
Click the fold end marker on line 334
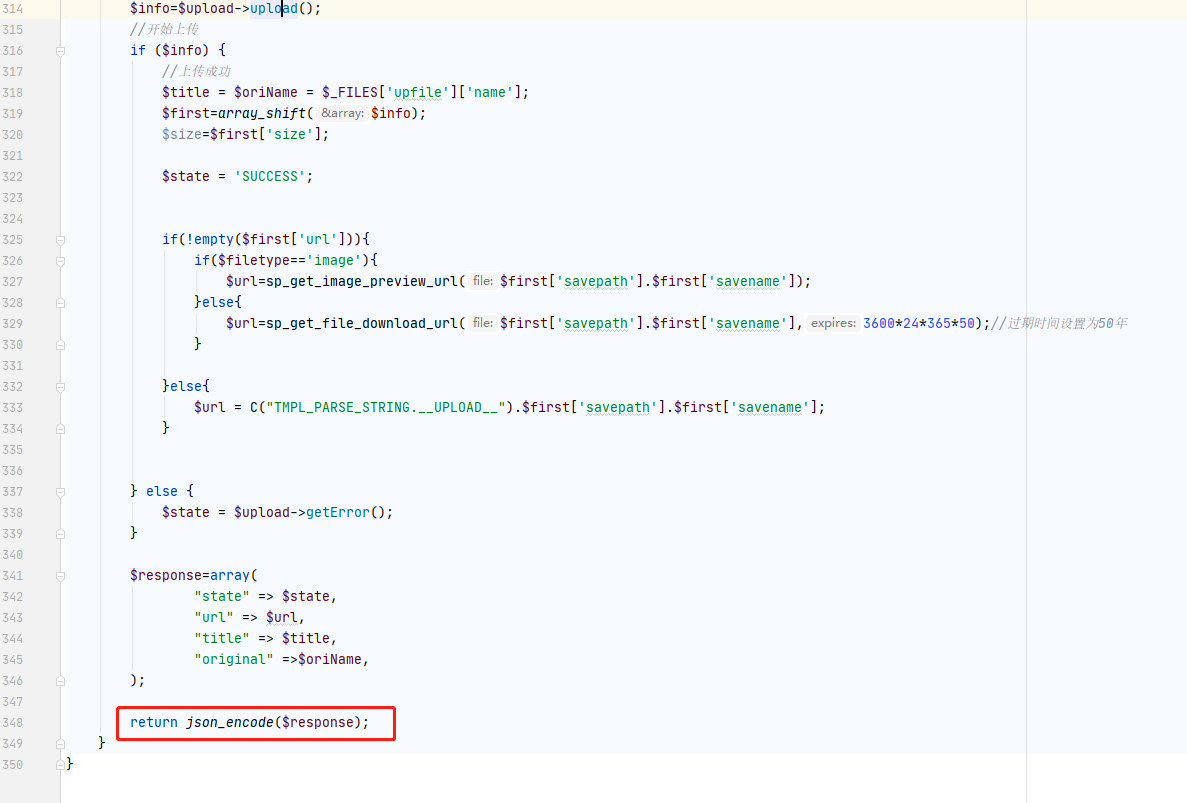(x=61, y=428)
